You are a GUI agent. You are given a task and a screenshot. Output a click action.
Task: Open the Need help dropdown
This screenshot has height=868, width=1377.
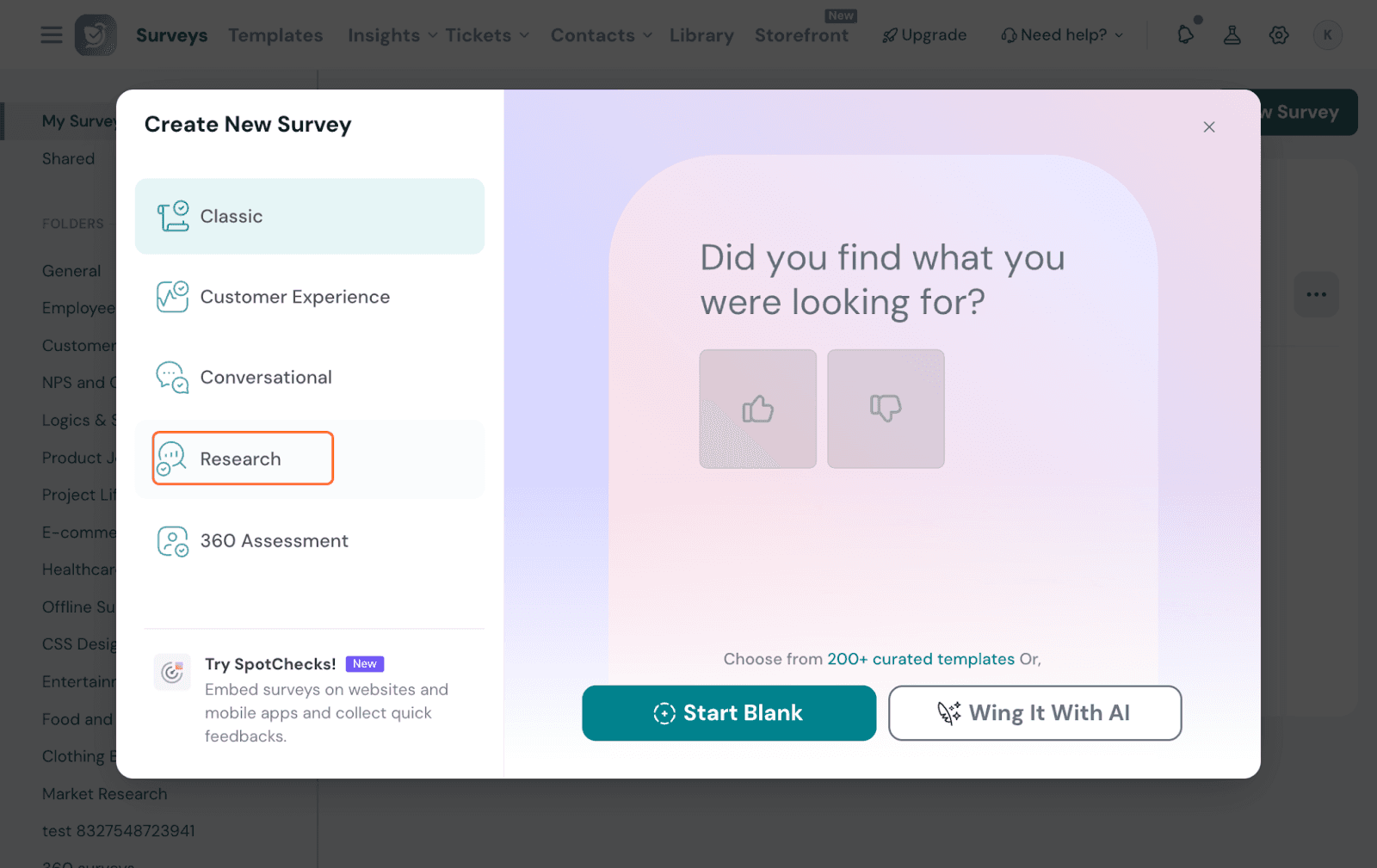pos(1063,35)
